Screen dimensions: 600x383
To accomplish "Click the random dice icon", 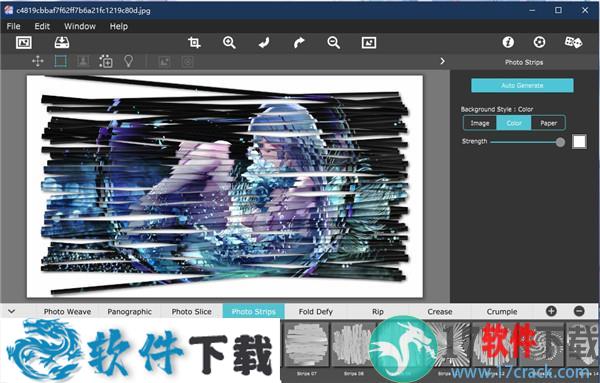I will (573, 42).
